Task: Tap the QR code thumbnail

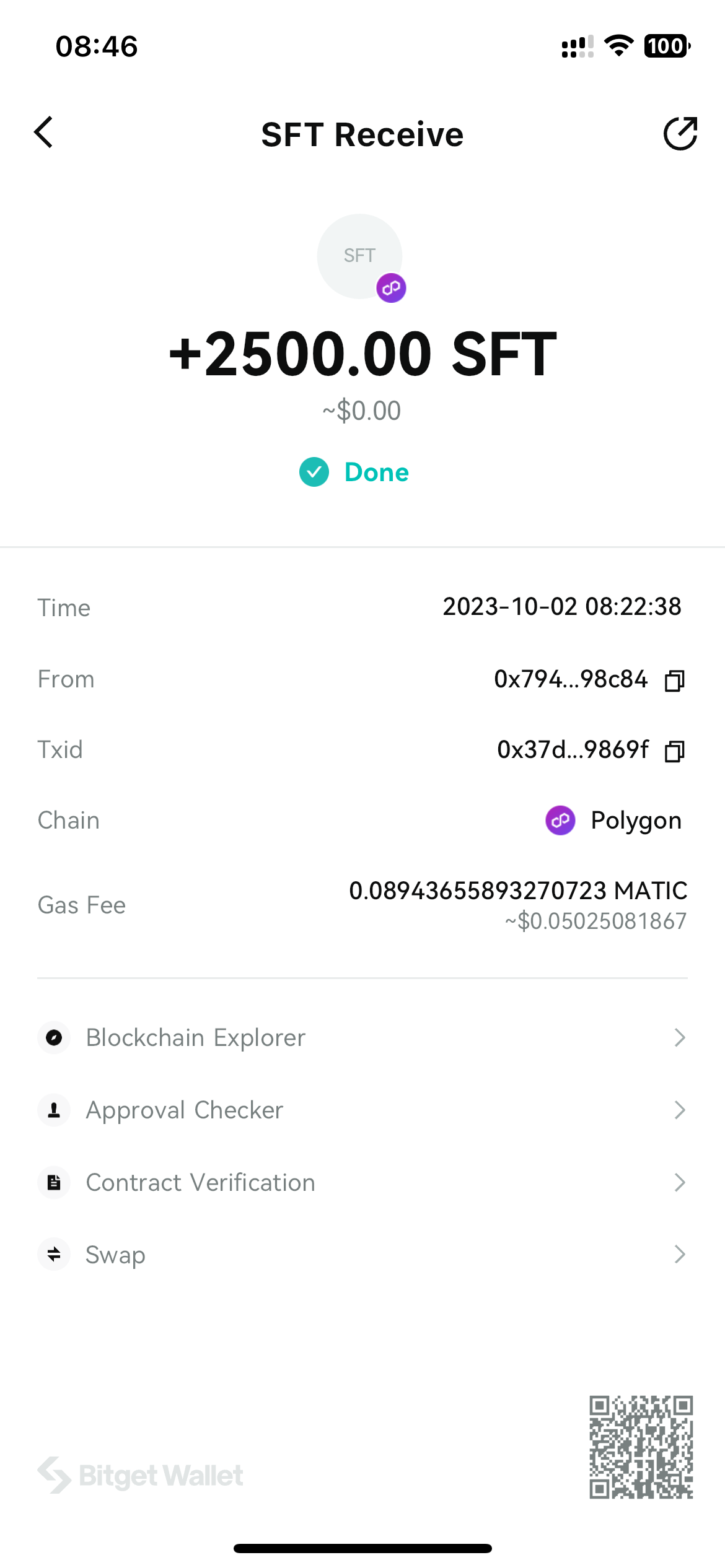Action: [641, 1447]
